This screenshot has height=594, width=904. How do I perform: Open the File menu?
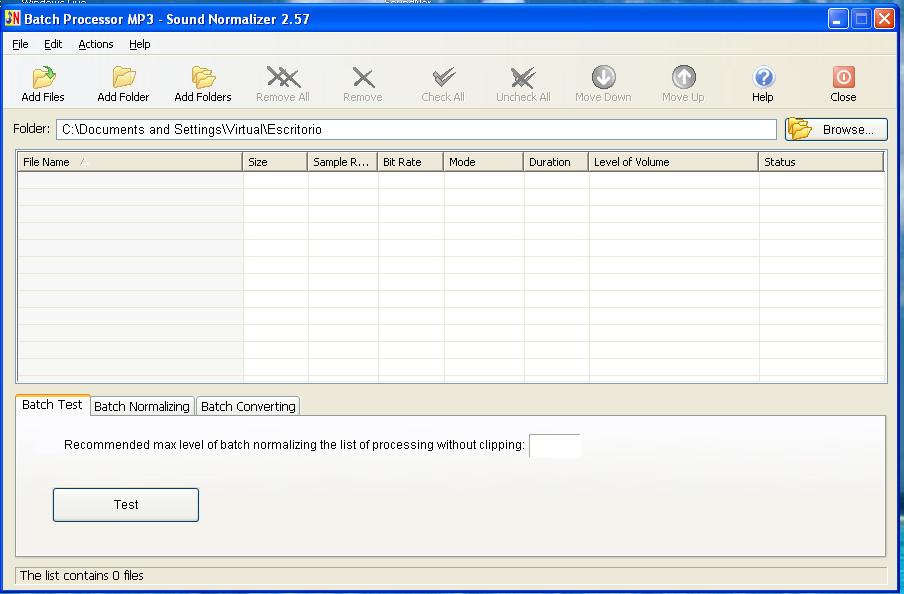pyautogui.click(x=20, y=44)
